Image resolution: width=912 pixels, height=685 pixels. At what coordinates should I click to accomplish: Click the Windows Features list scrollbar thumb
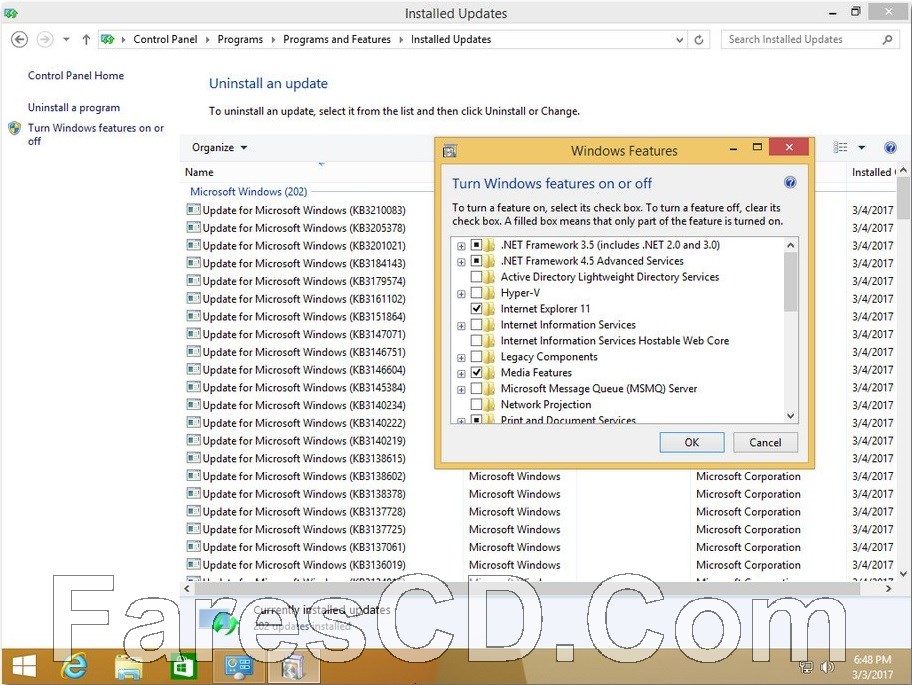tap(790, 282)
